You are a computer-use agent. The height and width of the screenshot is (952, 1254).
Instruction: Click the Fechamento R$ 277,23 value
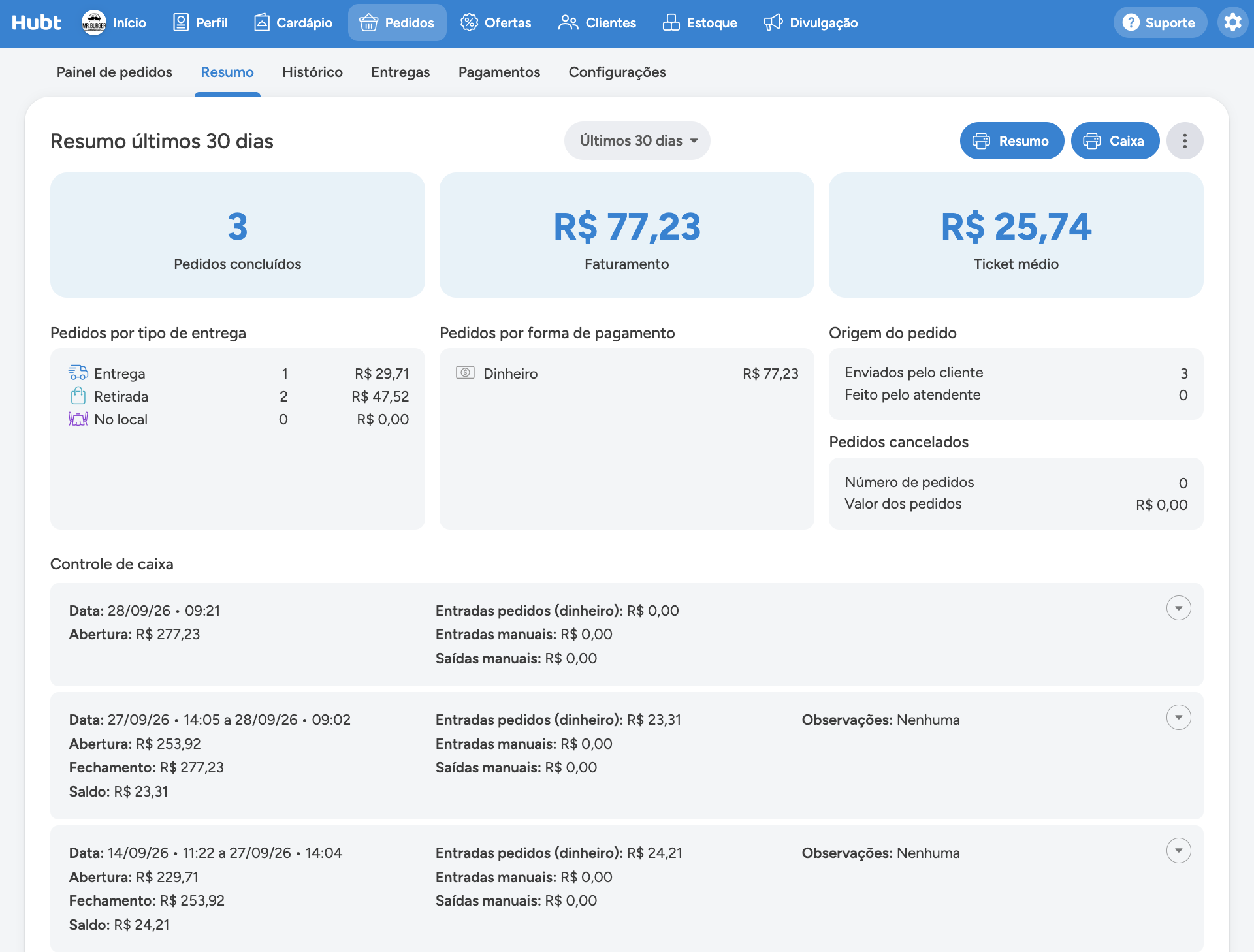point(146,767)
